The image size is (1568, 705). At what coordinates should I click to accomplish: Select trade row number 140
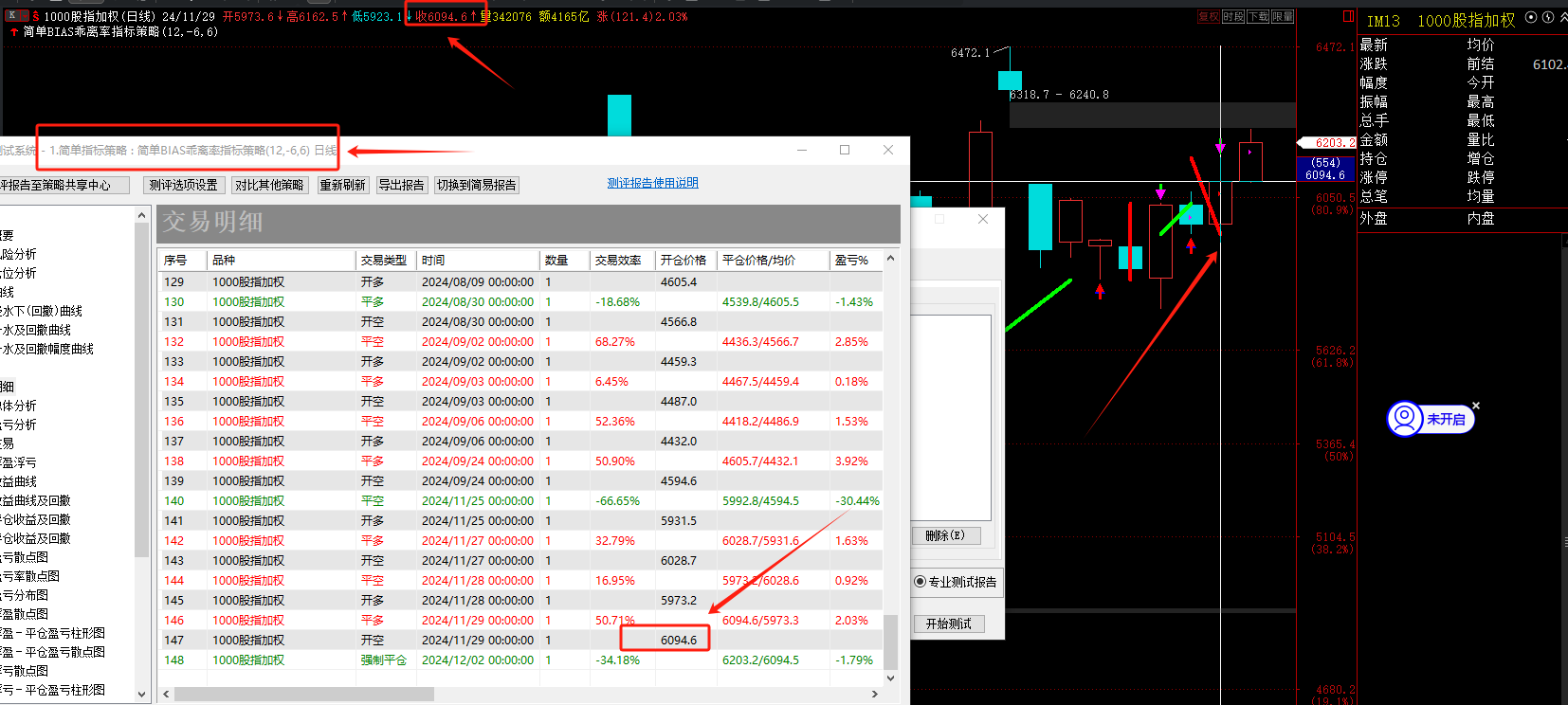pos(521,500)
